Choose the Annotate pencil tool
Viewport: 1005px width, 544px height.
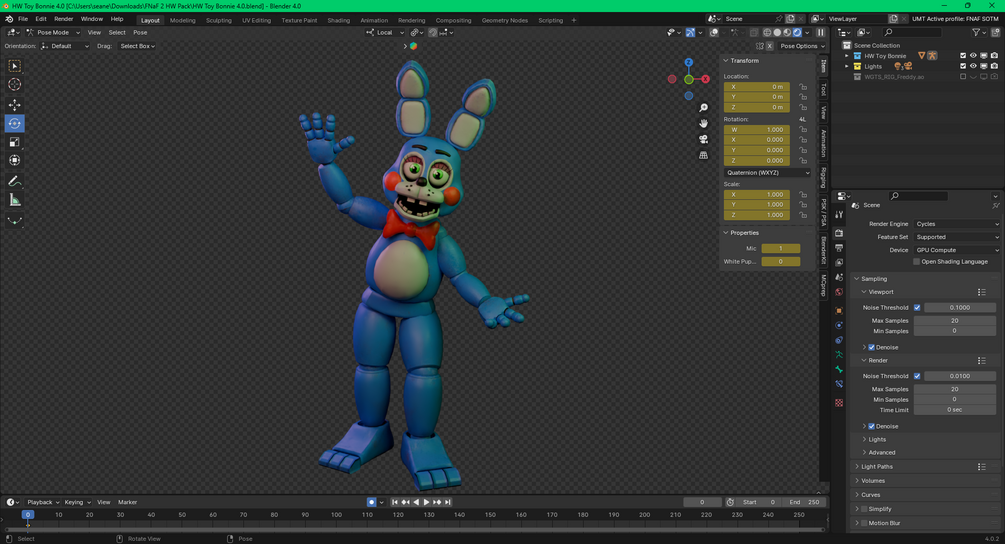click(x=15, y=181)
